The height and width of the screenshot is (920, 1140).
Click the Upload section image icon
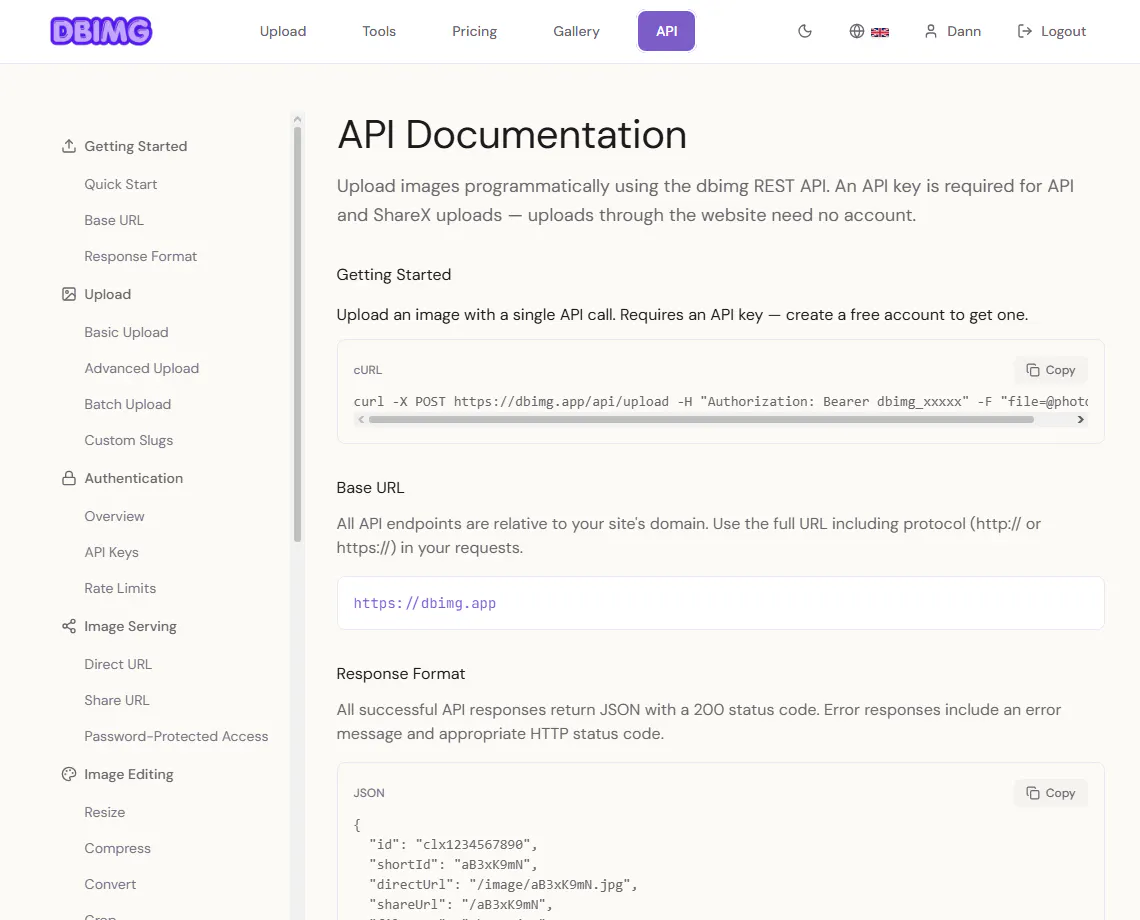coord(69,295)
